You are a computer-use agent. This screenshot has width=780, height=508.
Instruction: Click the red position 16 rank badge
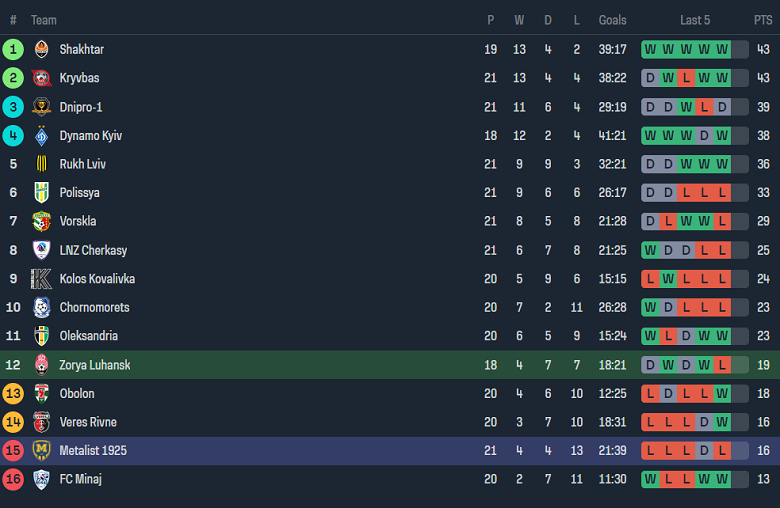pyautogui.click(x=13, y=479)
